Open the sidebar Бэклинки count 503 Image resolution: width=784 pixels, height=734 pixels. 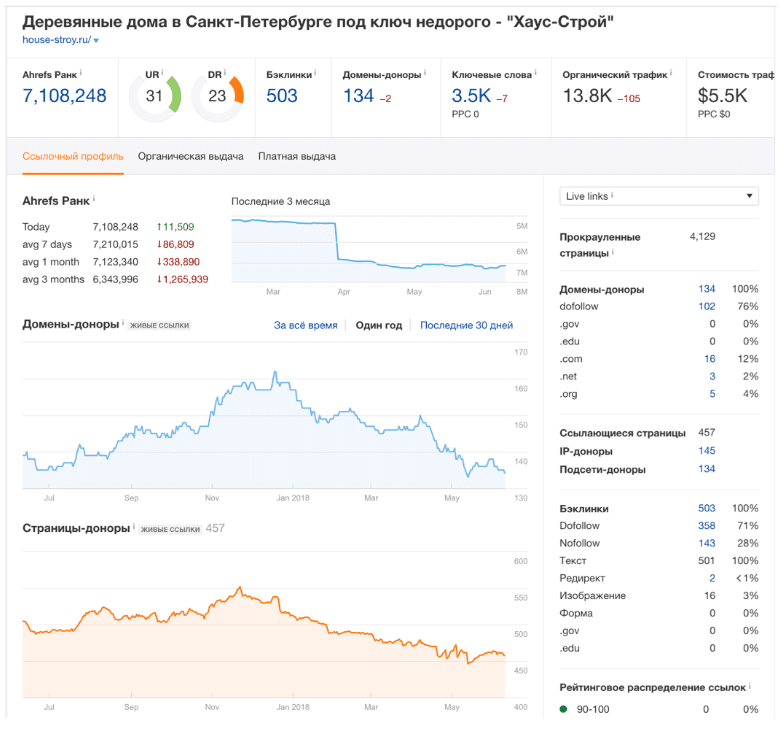[x=706, y=508]
